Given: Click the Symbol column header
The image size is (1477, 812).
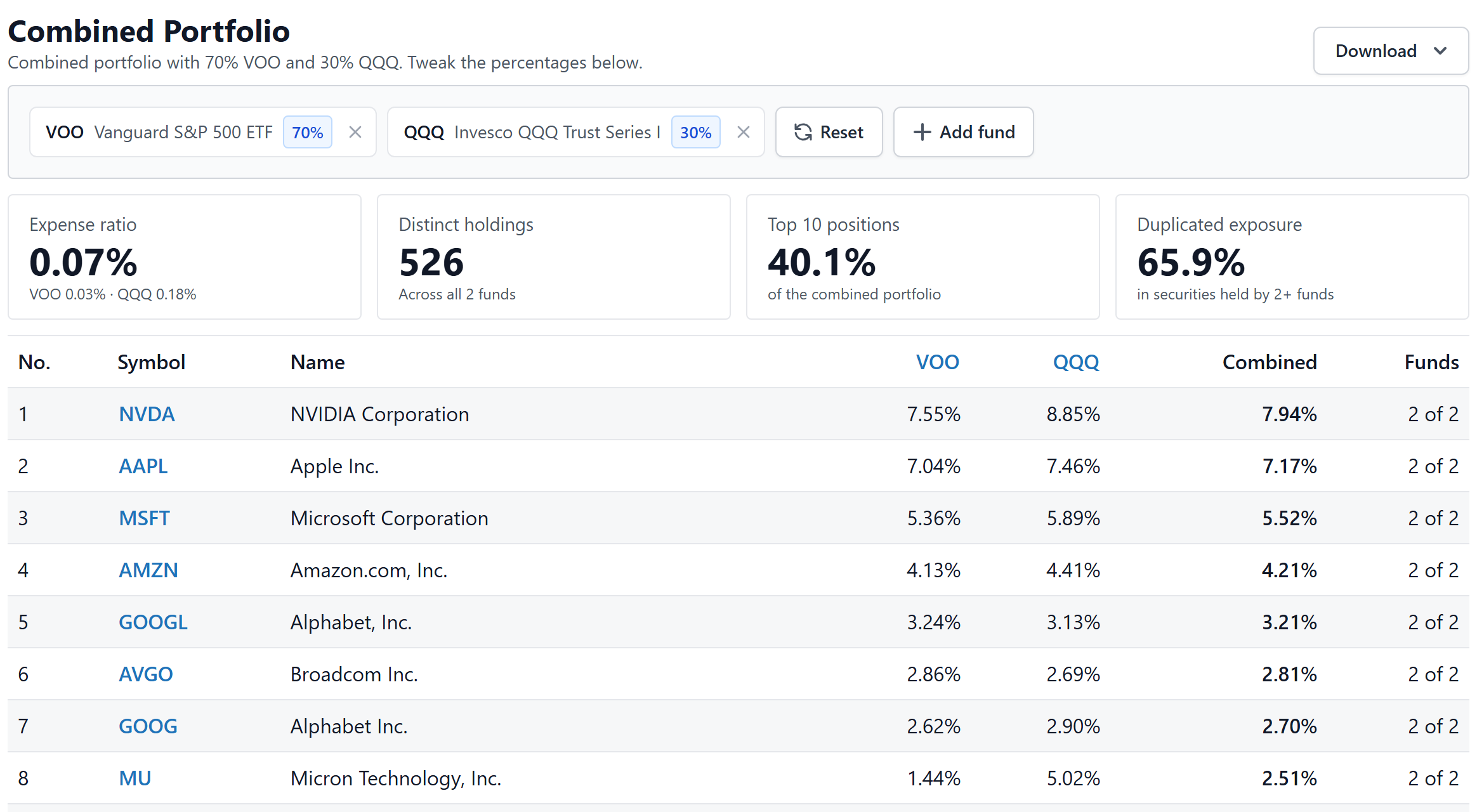Looking at the screenshot, I should 151,362.
